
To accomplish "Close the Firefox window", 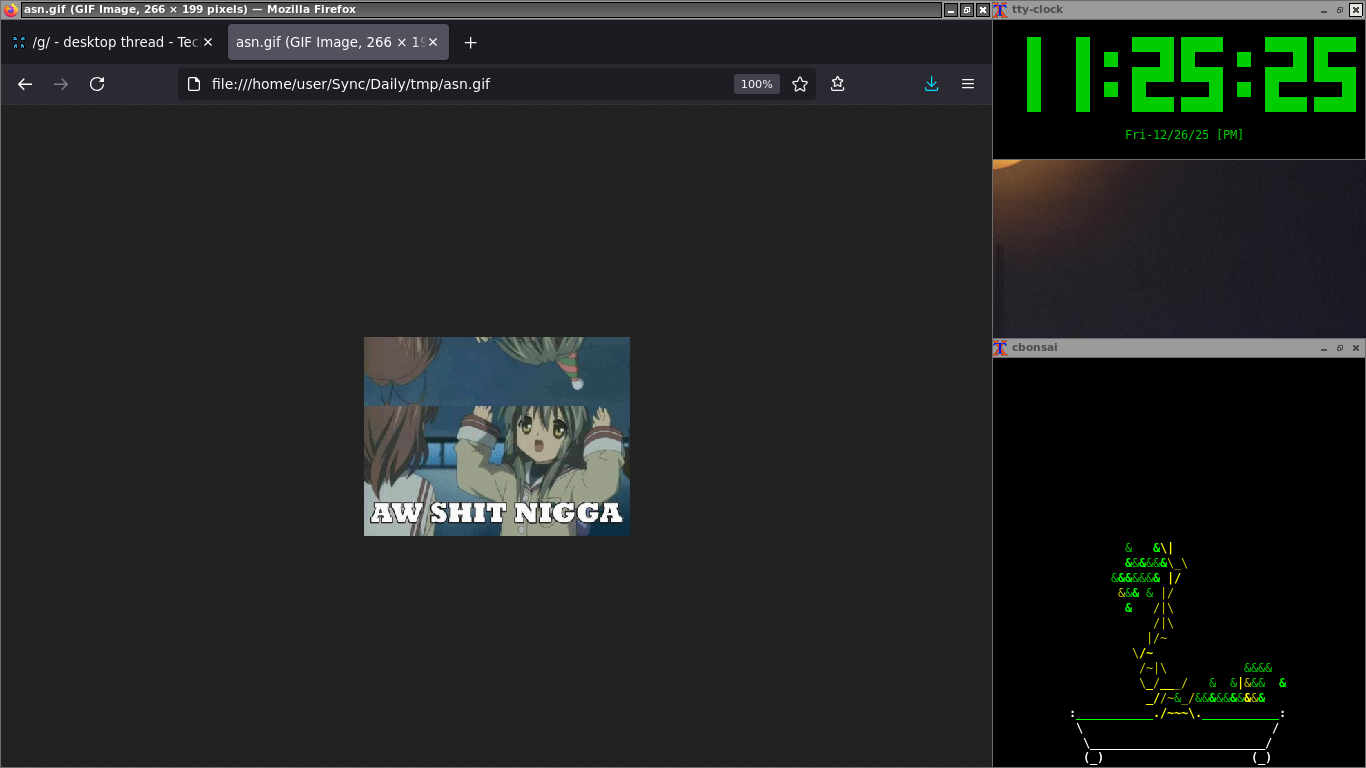I will coord(983,10).
